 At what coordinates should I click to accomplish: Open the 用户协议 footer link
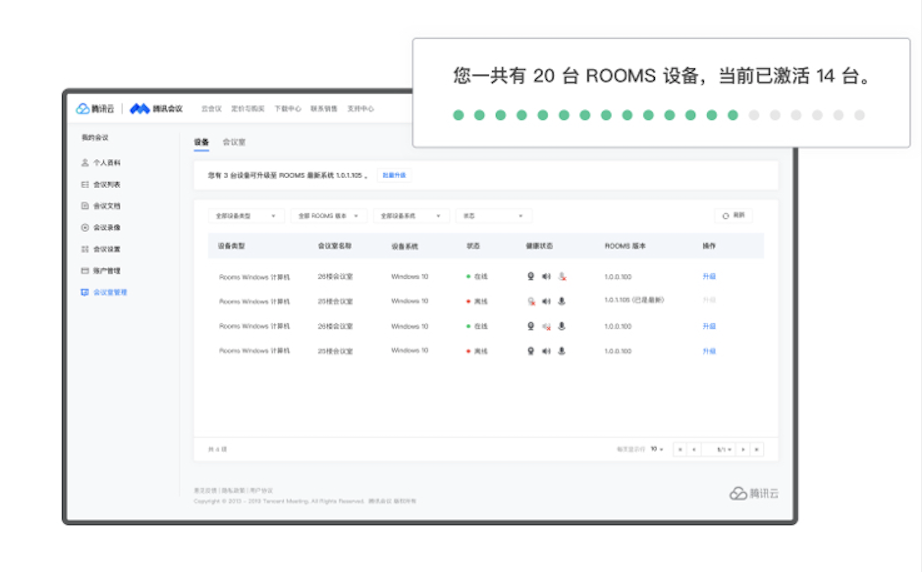(261, 490)
